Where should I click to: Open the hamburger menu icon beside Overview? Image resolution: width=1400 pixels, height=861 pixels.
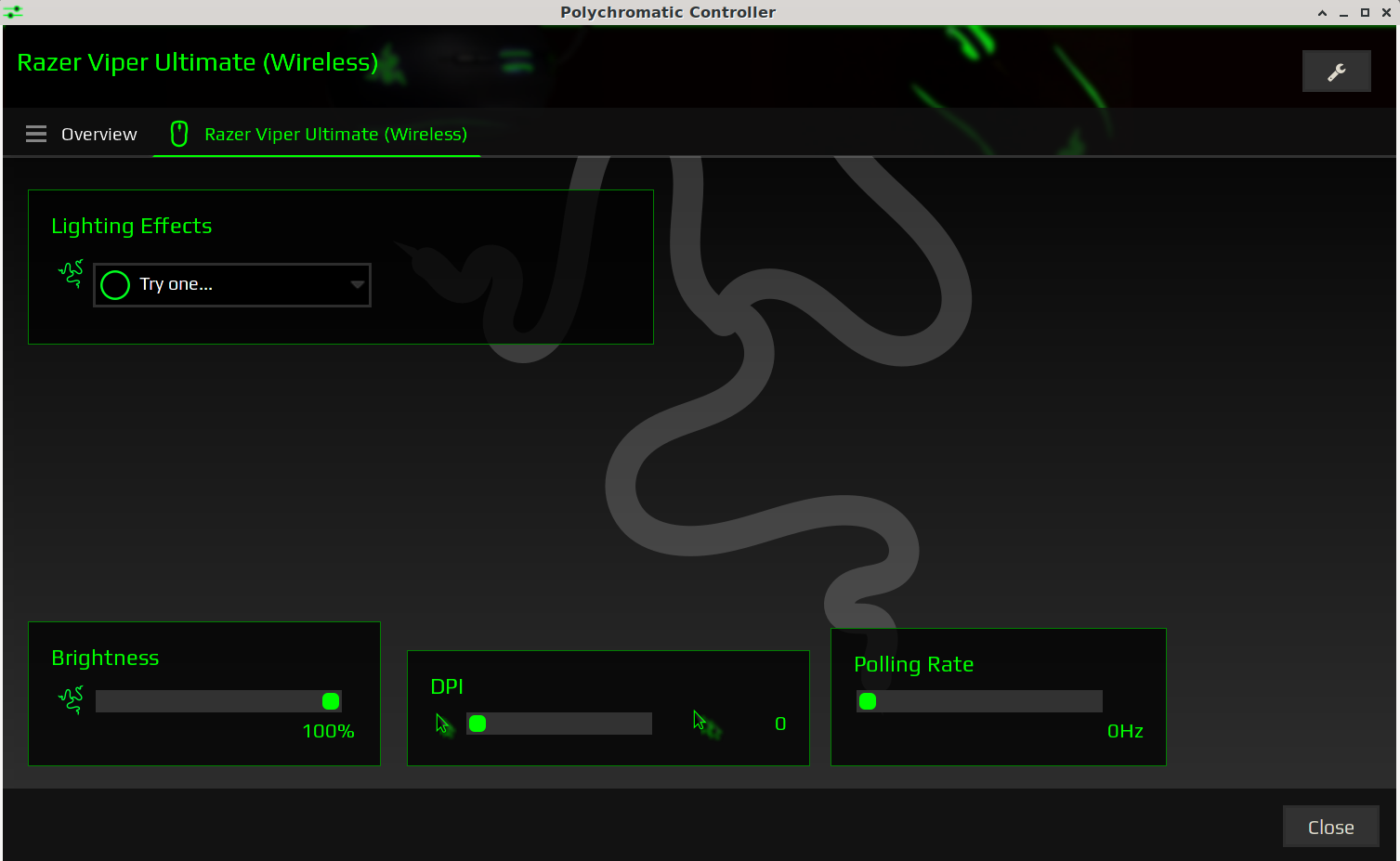36,134
